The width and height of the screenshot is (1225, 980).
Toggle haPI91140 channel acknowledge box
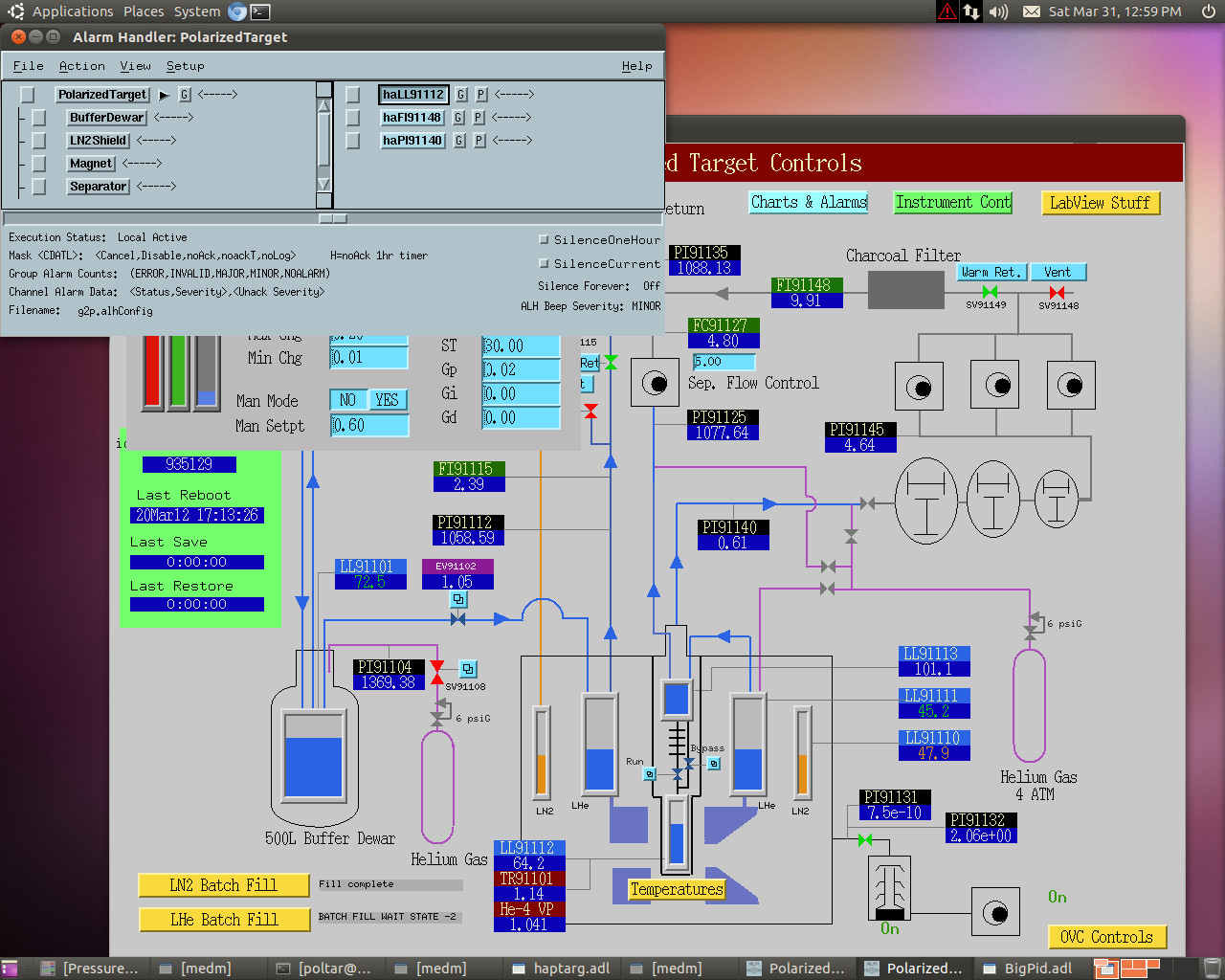tap(352, 141)
